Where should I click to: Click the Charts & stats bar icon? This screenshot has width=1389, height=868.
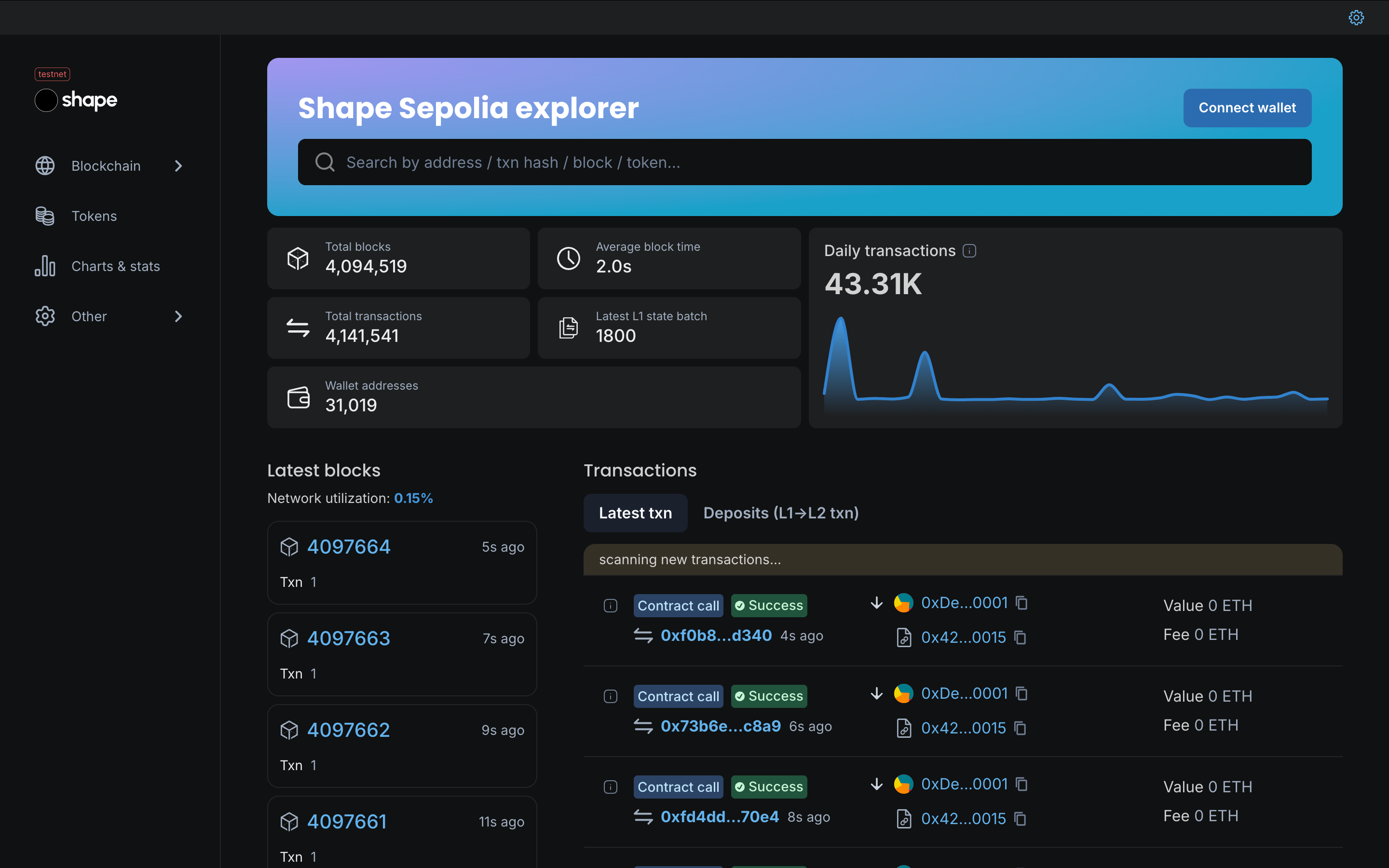coord(45,266)
